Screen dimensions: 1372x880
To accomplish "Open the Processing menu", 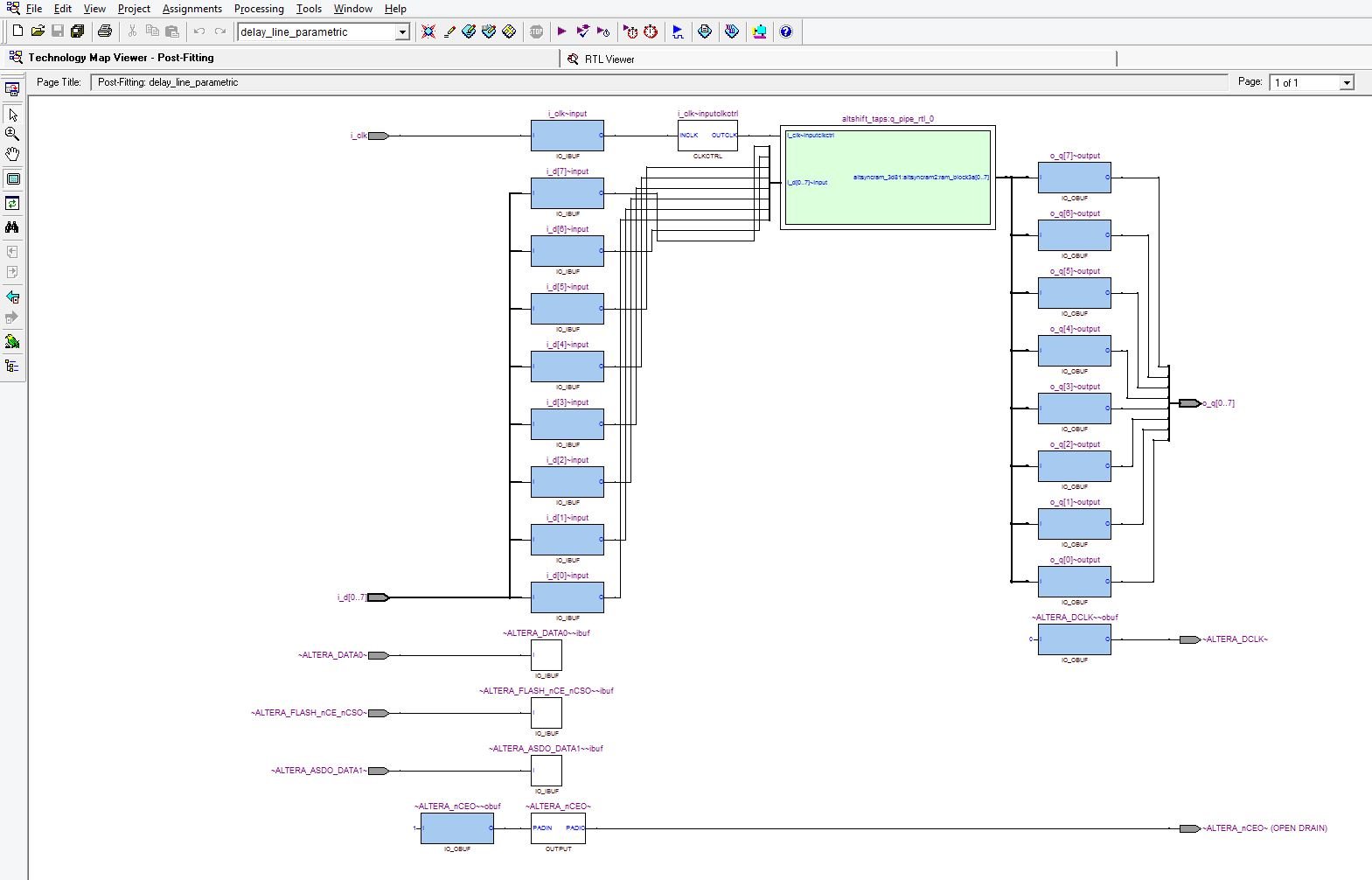I will click(259, 9).
